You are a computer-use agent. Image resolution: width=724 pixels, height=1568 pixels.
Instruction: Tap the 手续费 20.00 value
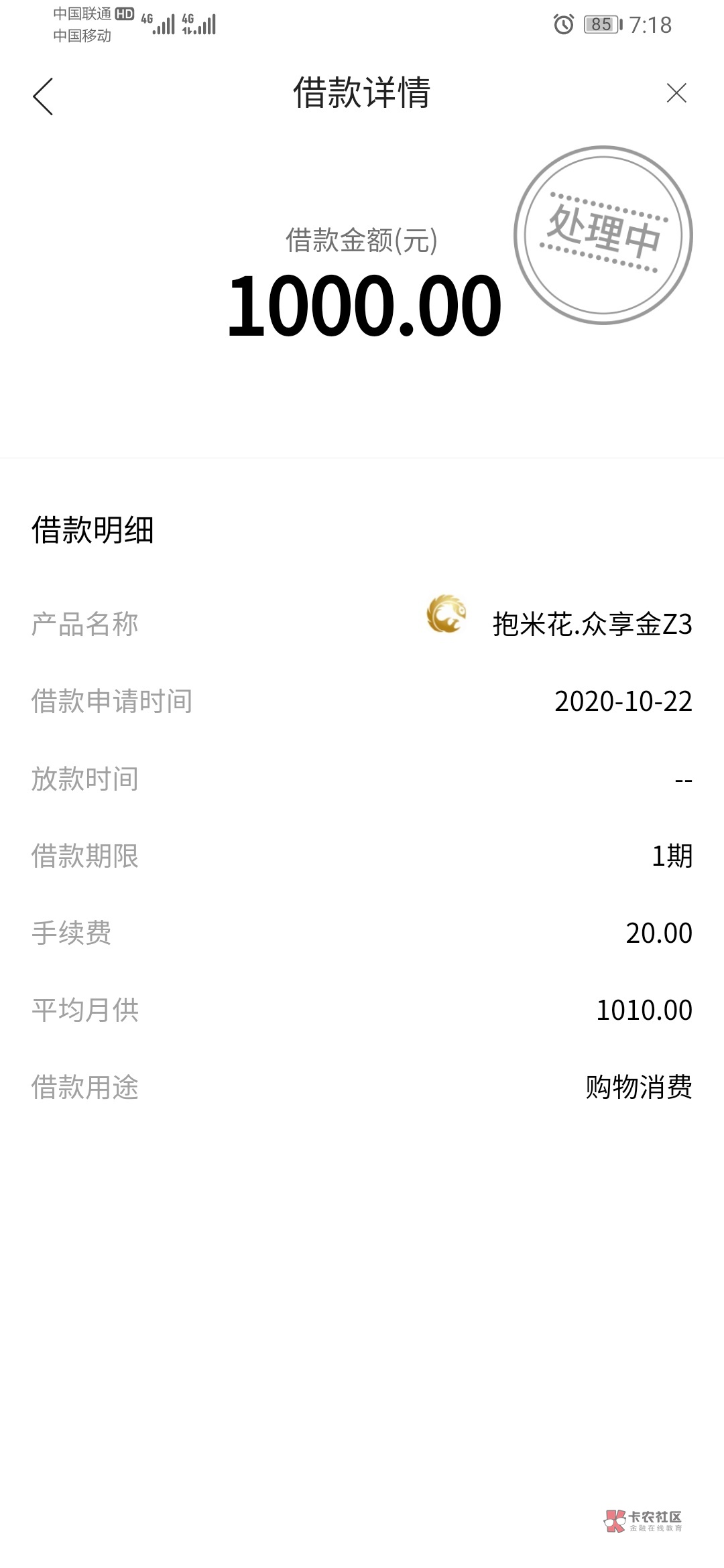(658, 933)
